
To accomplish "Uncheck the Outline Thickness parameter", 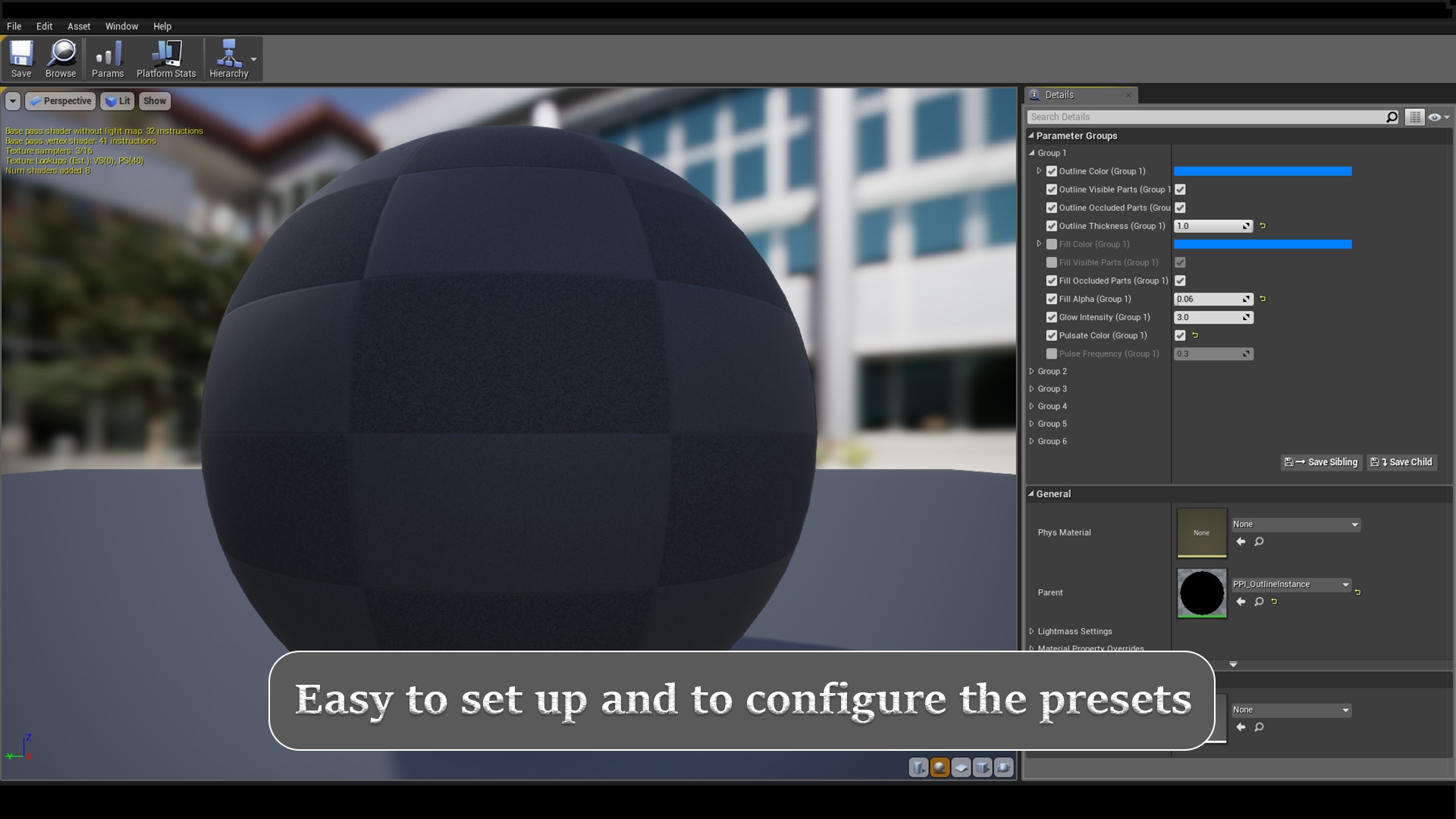I will click(x=1052, y=226).
